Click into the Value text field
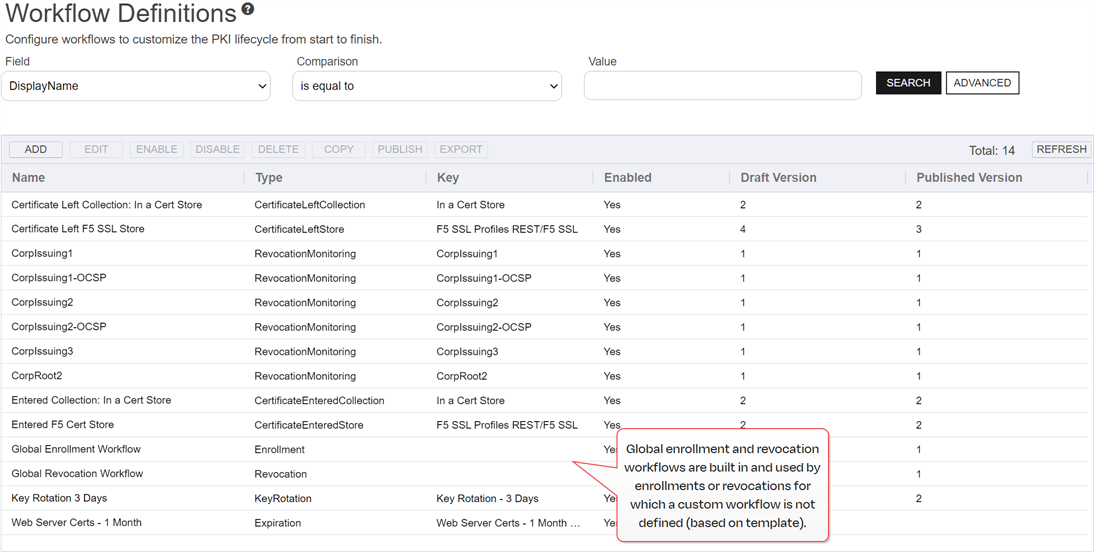This screenshot has width=1094, height=552. pos(722,86)
